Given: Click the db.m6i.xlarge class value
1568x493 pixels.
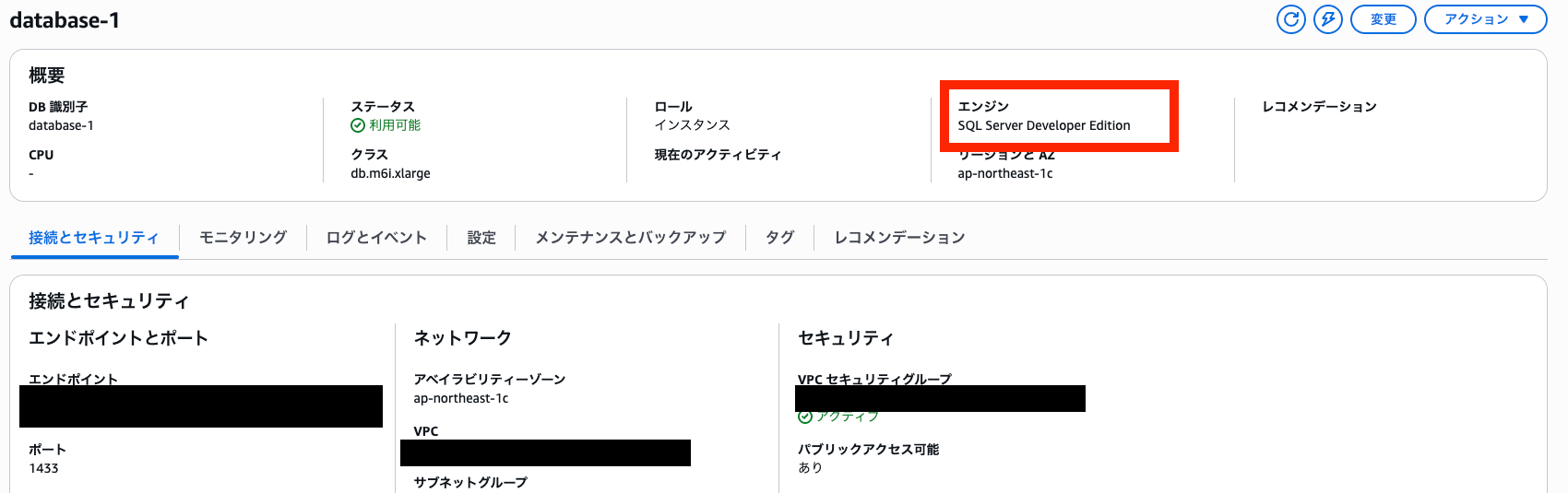Looking at the screenshot, I should pos(390,173).
